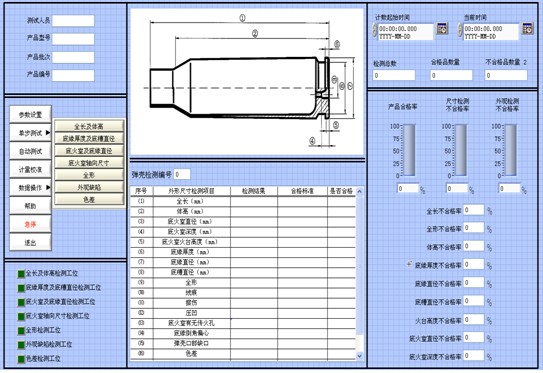Expand 数据操作 submenu arrow
The width and height of the screenshot is (543, 373).
click(48, 187)
